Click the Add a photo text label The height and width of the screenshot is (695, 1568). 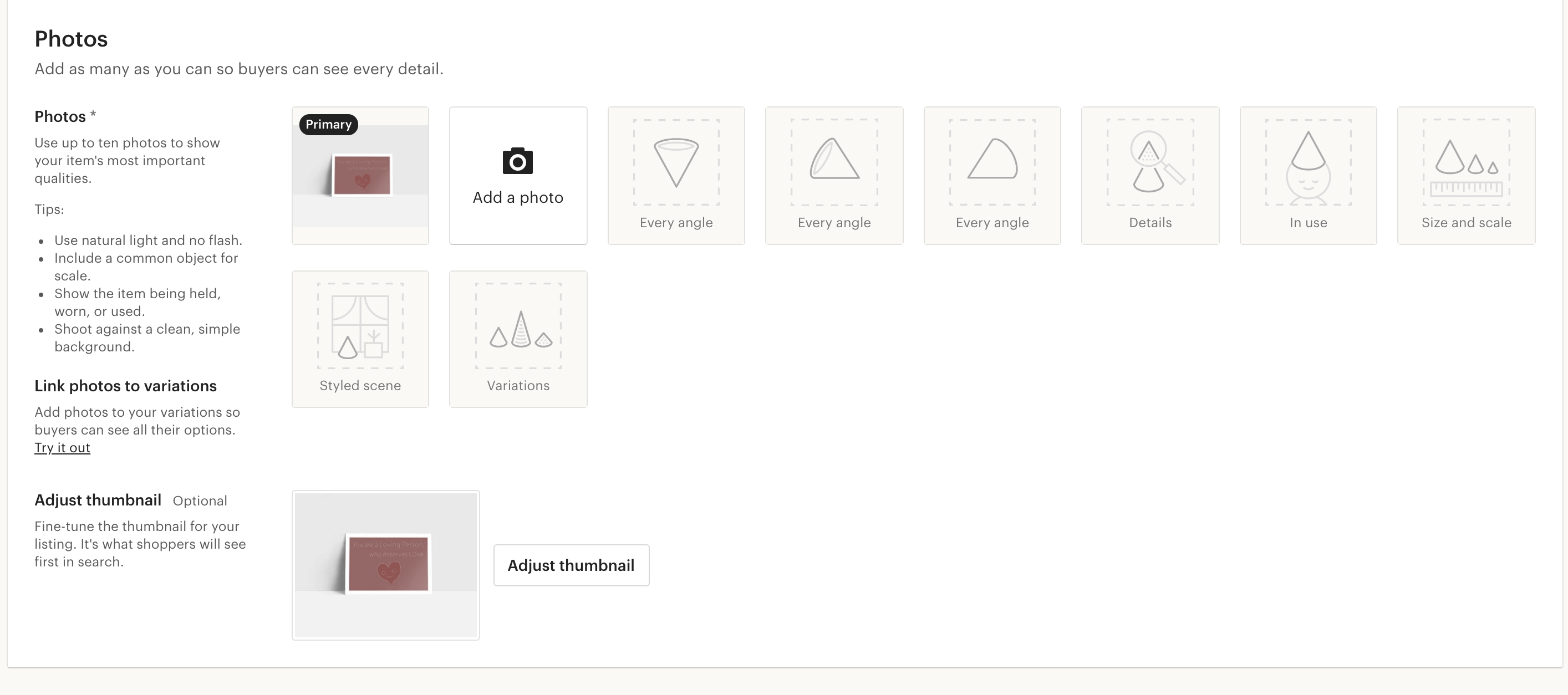coord(517,197)
